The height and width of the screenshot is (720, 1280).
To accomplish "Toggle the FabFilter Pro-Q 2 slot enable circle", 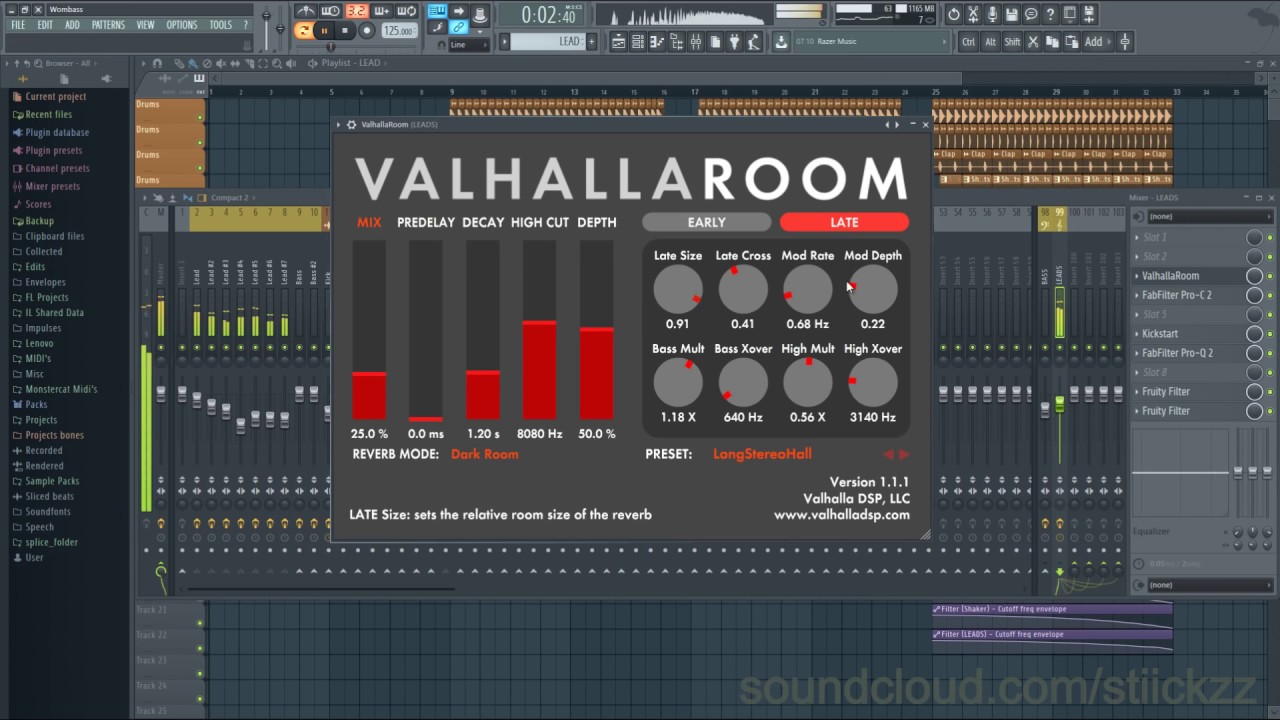I will click(x=1254, y=353).
